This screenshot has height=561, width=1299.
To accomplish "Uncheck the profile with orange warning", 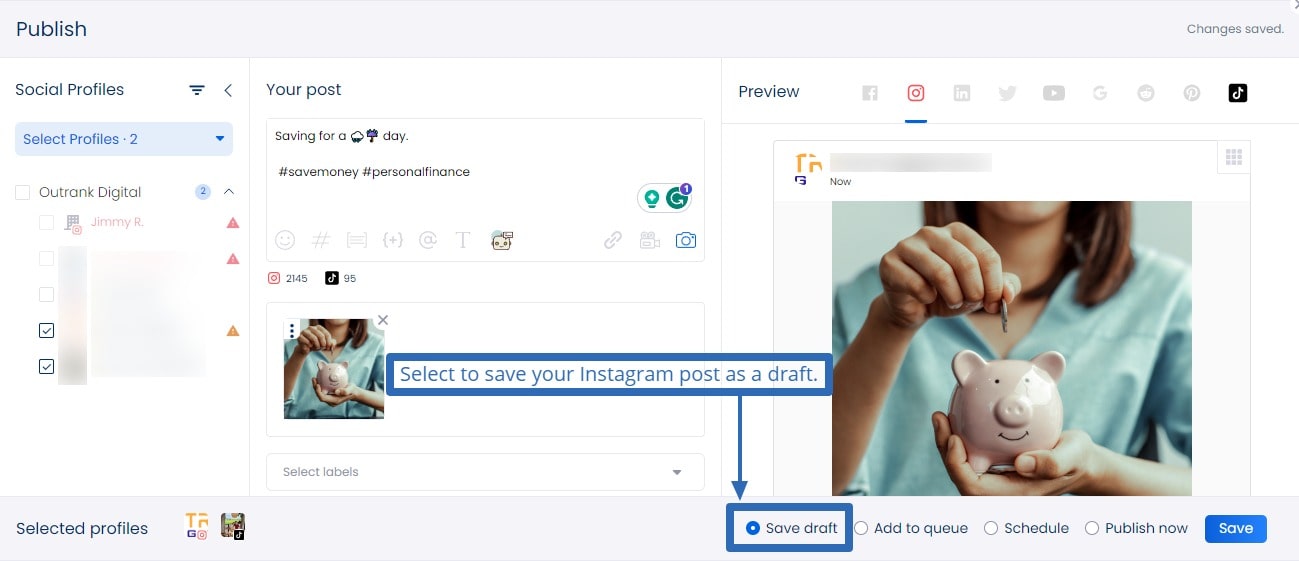I will click(46, 330).
